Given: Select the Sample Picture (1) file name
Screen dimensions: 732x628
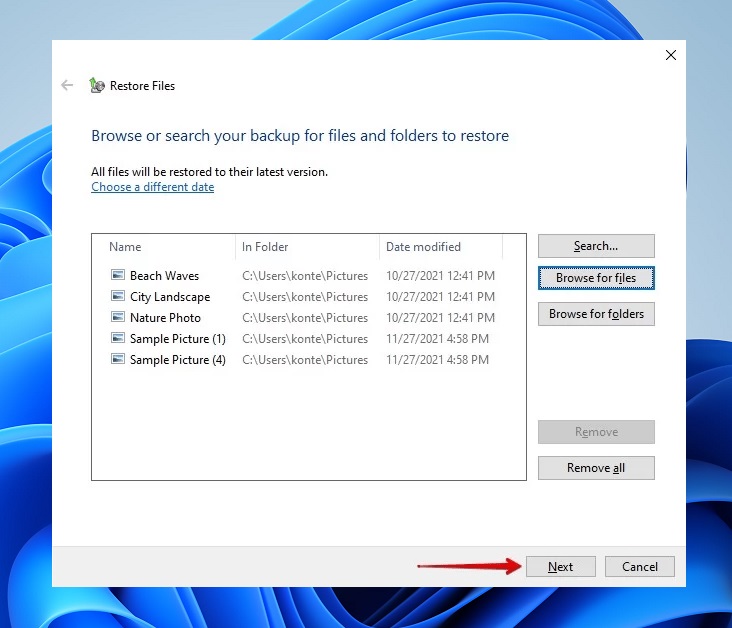Looking at the screenshot, I should pos(178,339).
